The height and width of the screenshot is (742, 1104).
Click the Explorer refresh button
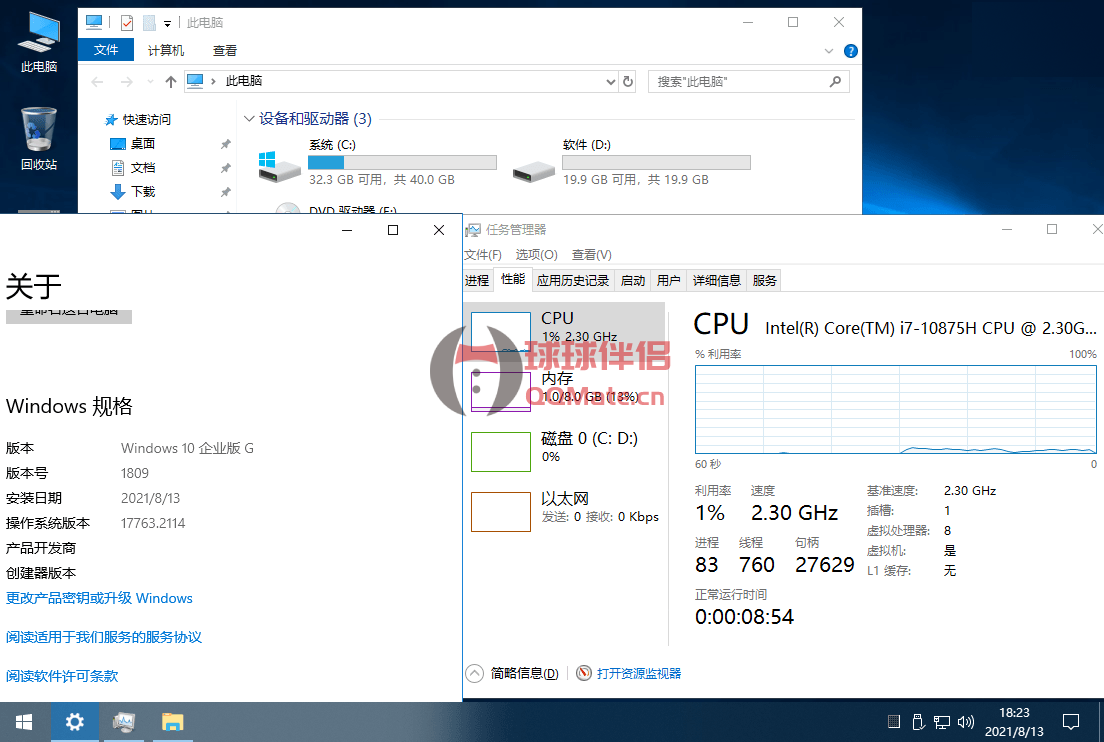pyautogui.click(x=628, y=82)
